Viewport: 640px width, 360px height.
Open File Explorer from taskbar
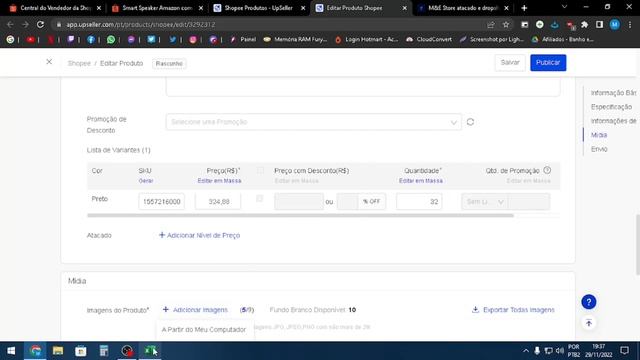(58, 351)
